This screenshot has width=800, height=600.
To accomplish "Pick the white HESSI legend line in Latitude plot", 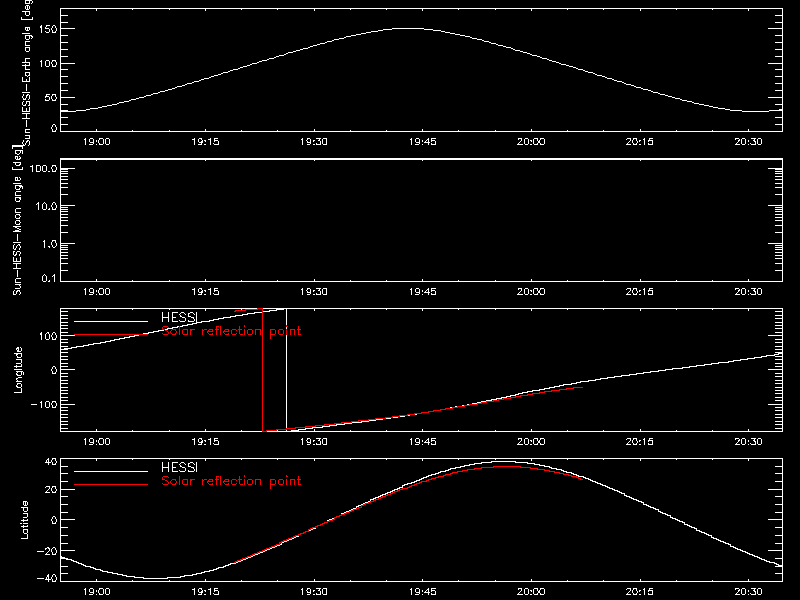I will point(111,471).
